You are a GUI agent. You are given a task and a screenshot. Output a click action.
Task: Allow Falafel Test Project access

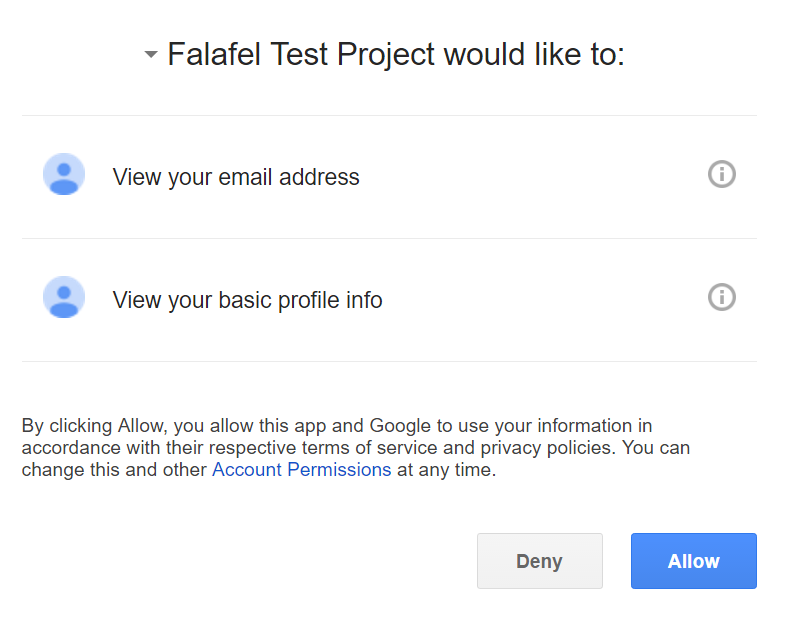point(693,561)
